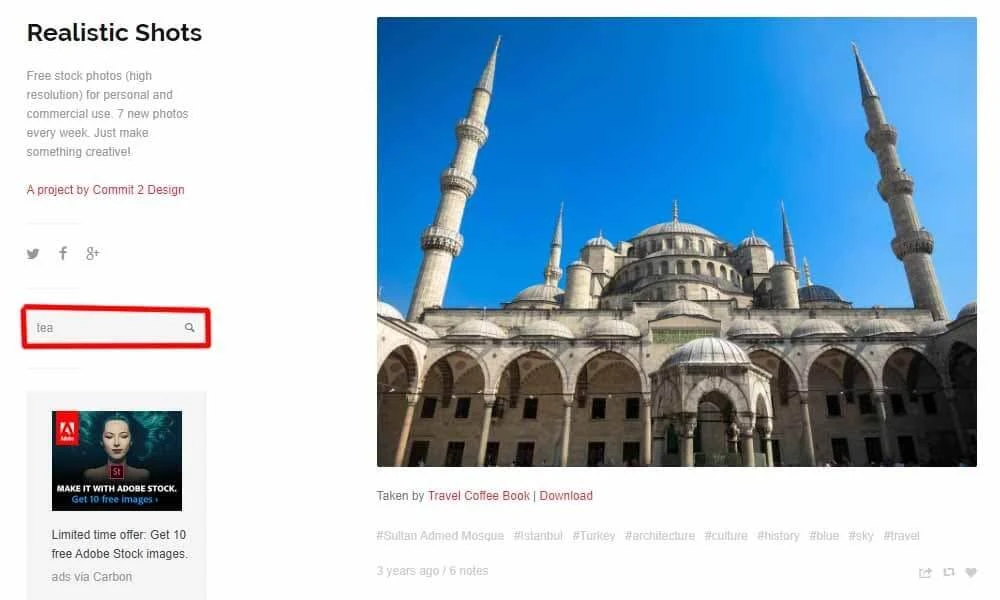The width and height of the screenshot is (1000, 600).
Task: Visit the Travel Coffee Book link
Action: point(478,495)
